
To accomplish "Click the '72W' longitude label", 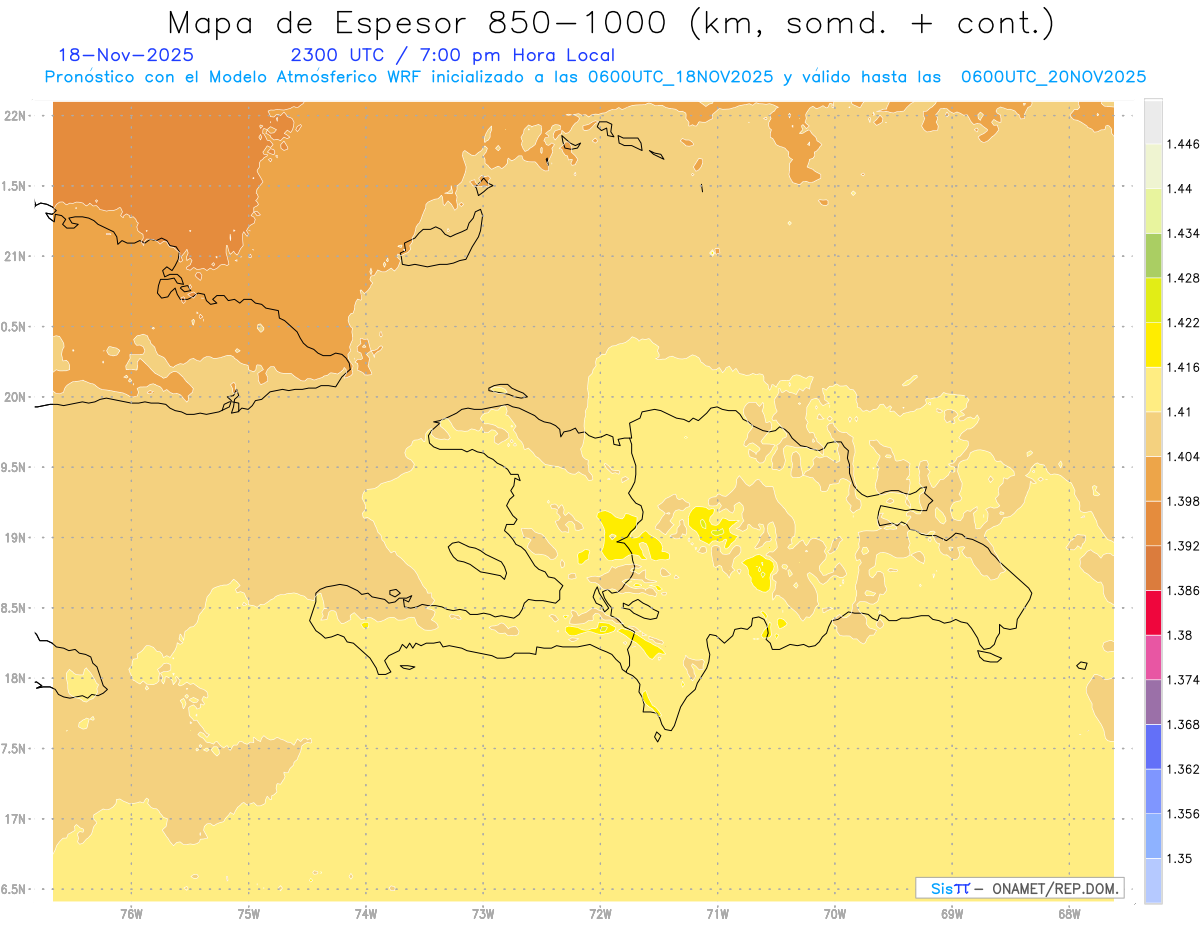I will click(600, 914).
